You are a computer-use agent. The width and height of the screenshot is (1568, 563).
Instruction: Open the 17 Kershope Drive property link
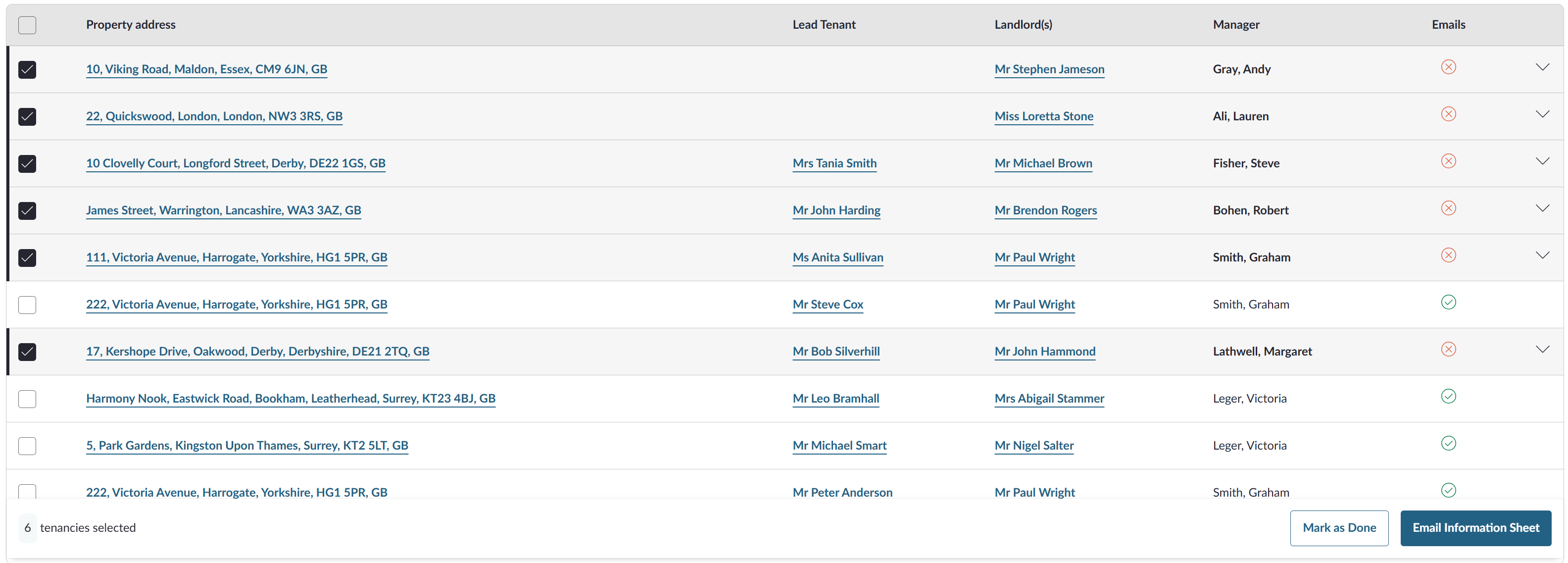point(257,351)
